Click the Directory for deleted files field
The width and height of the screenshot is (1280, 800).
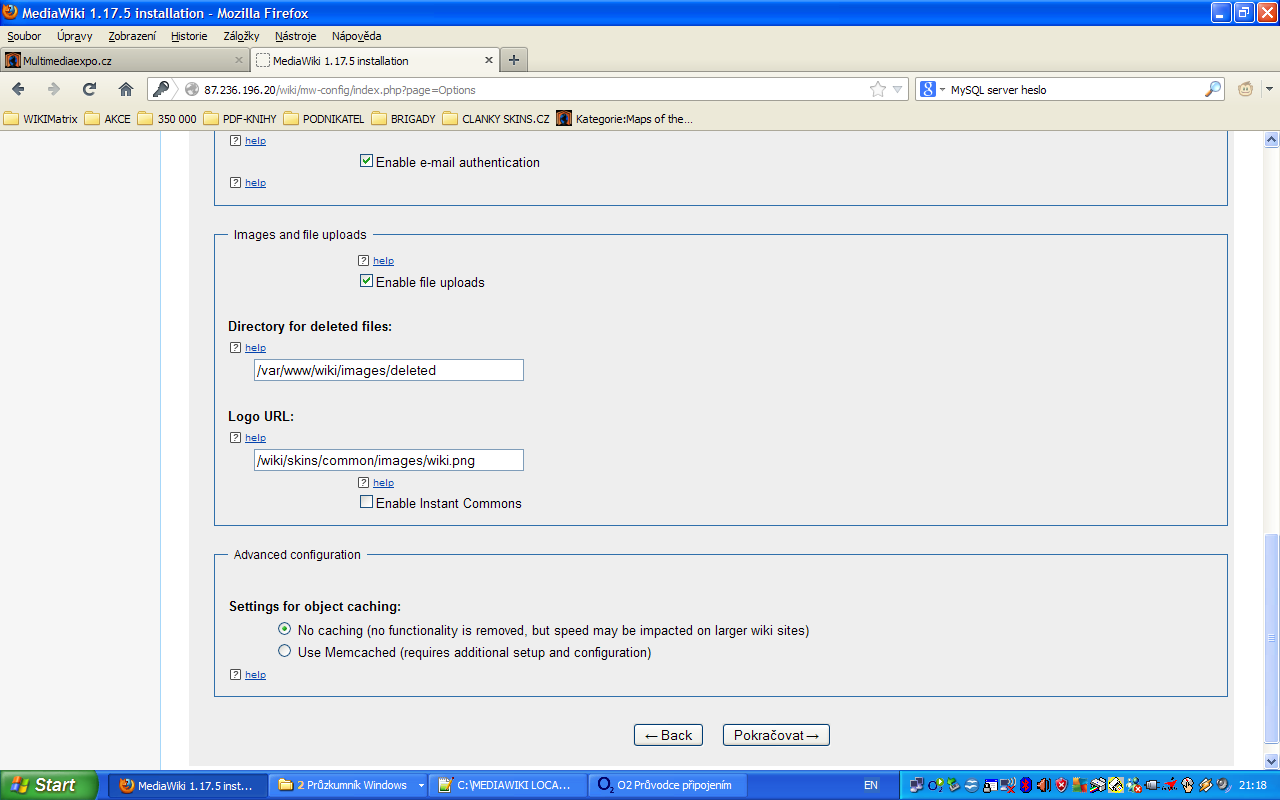click(388, 370)
